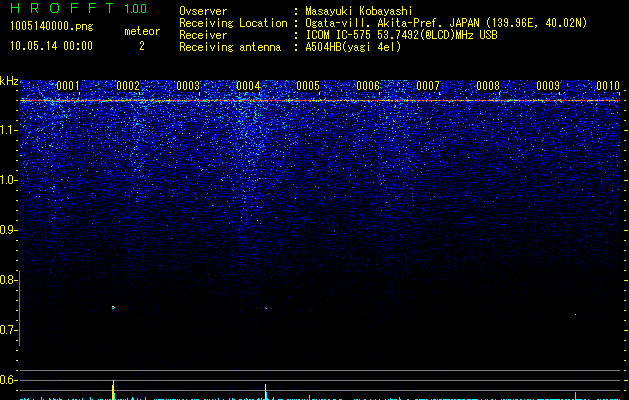Screen dimensions: 629x400
Task: Click time marker 0005
Action: point(308,86)
